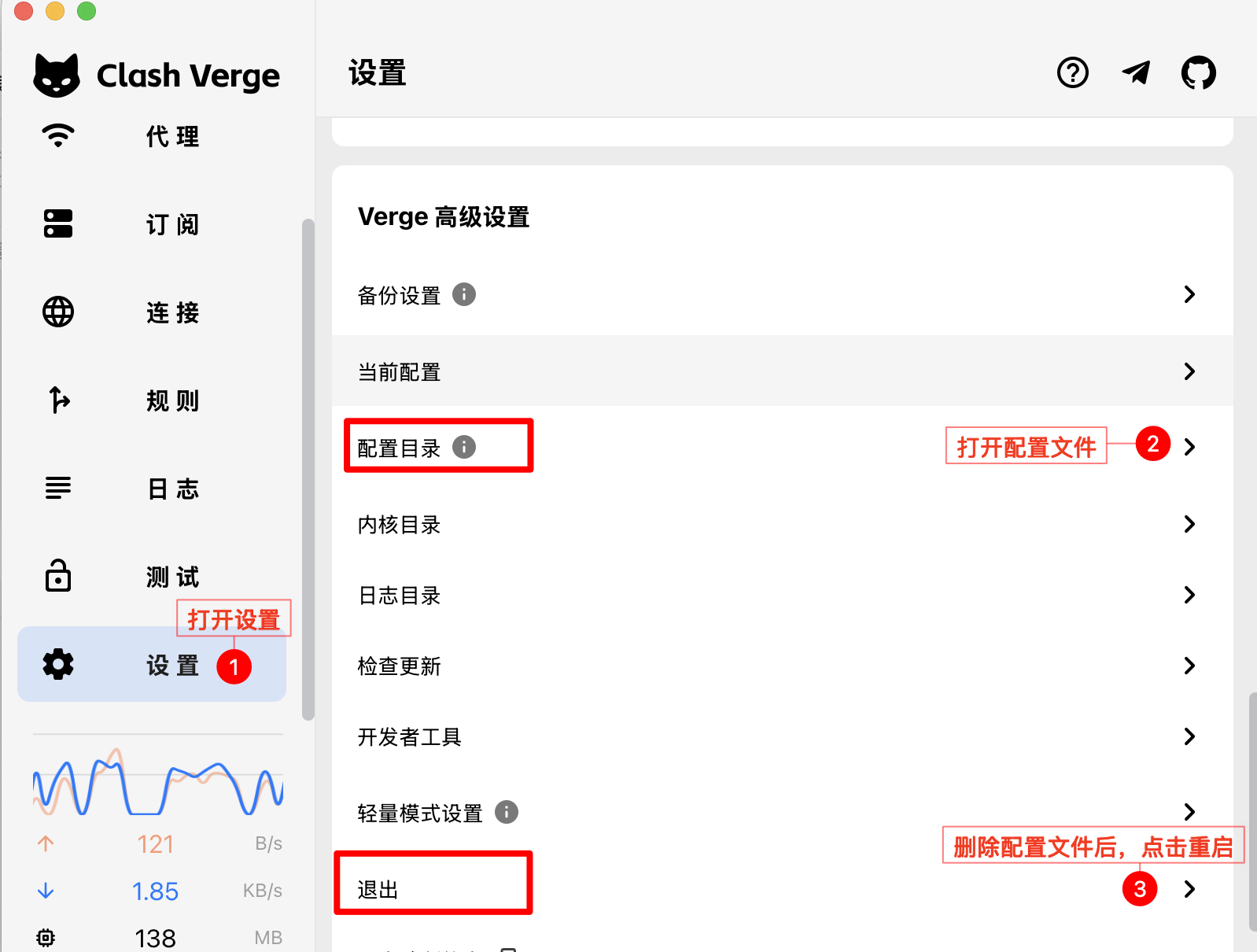This screenshot has width=1257, height=952.
Task: Click the branch icon beside 规则
Action: (x=58, y=400)
